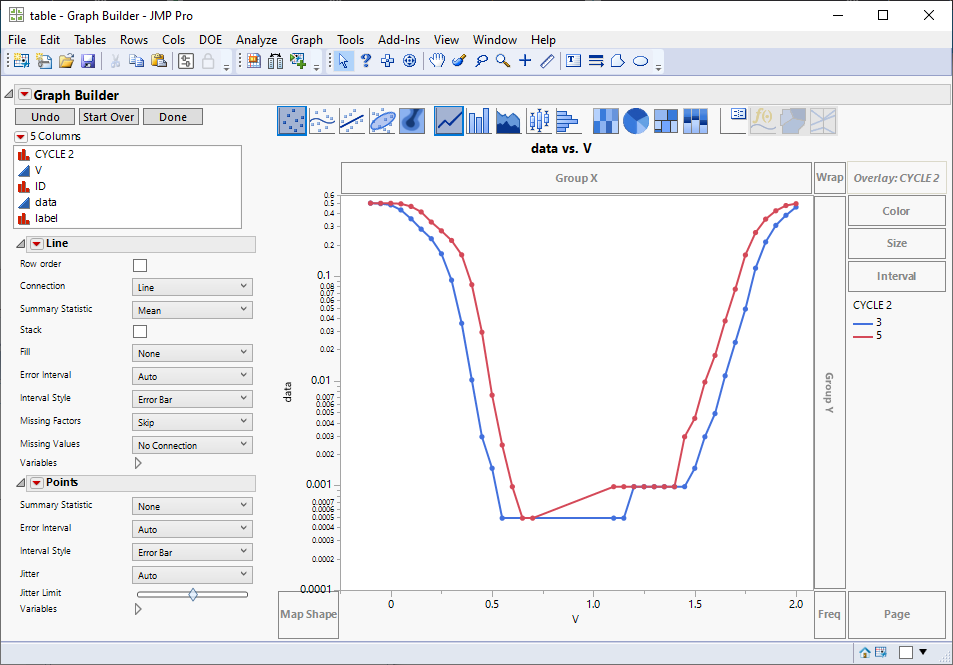Toggle the Stack checkbox
The height and width of the screenshot is (665, 953).
pos(140,331)
